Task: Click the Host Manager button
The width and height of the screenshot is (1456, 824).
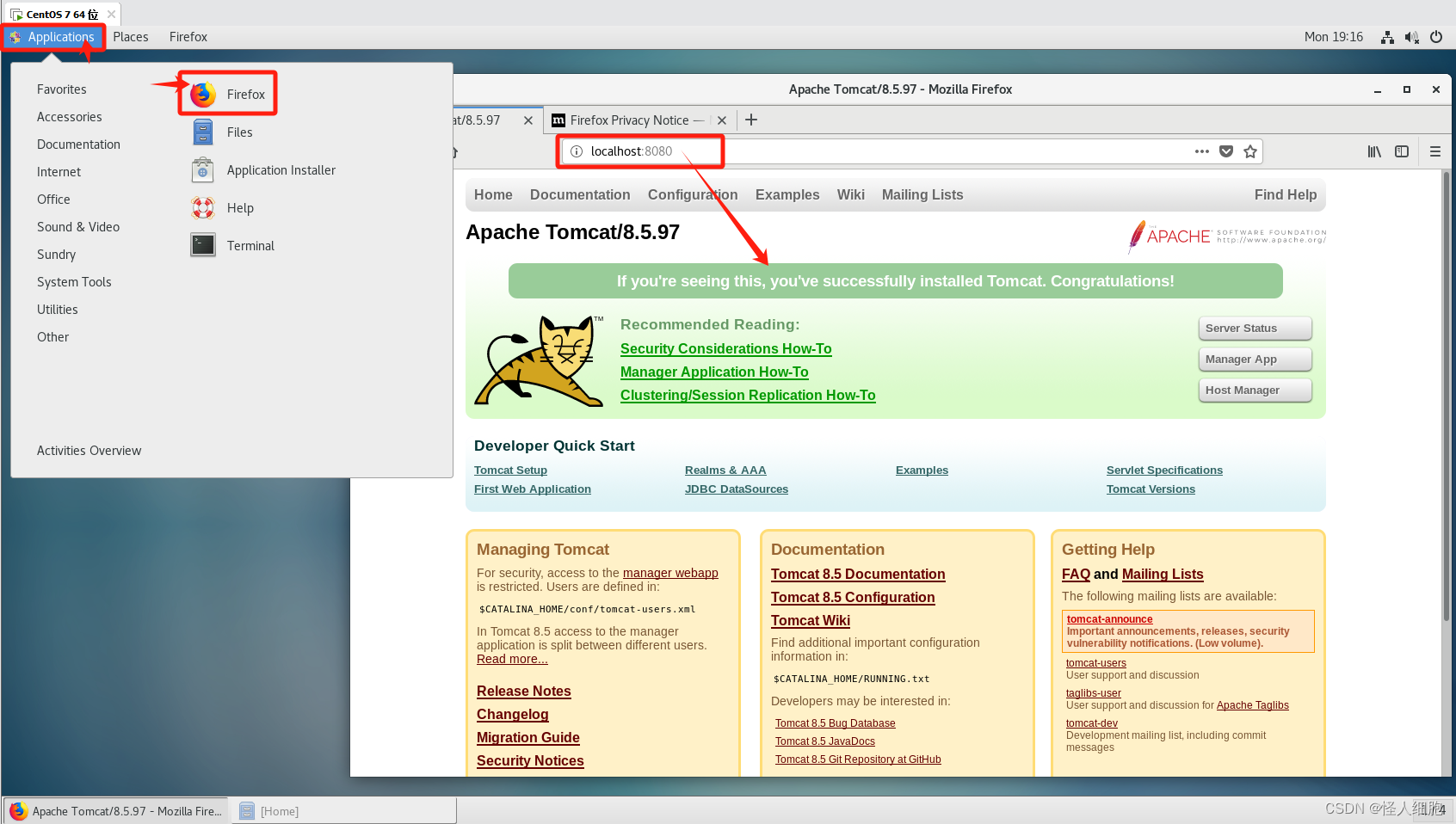Action: (x=1255, y=390)
